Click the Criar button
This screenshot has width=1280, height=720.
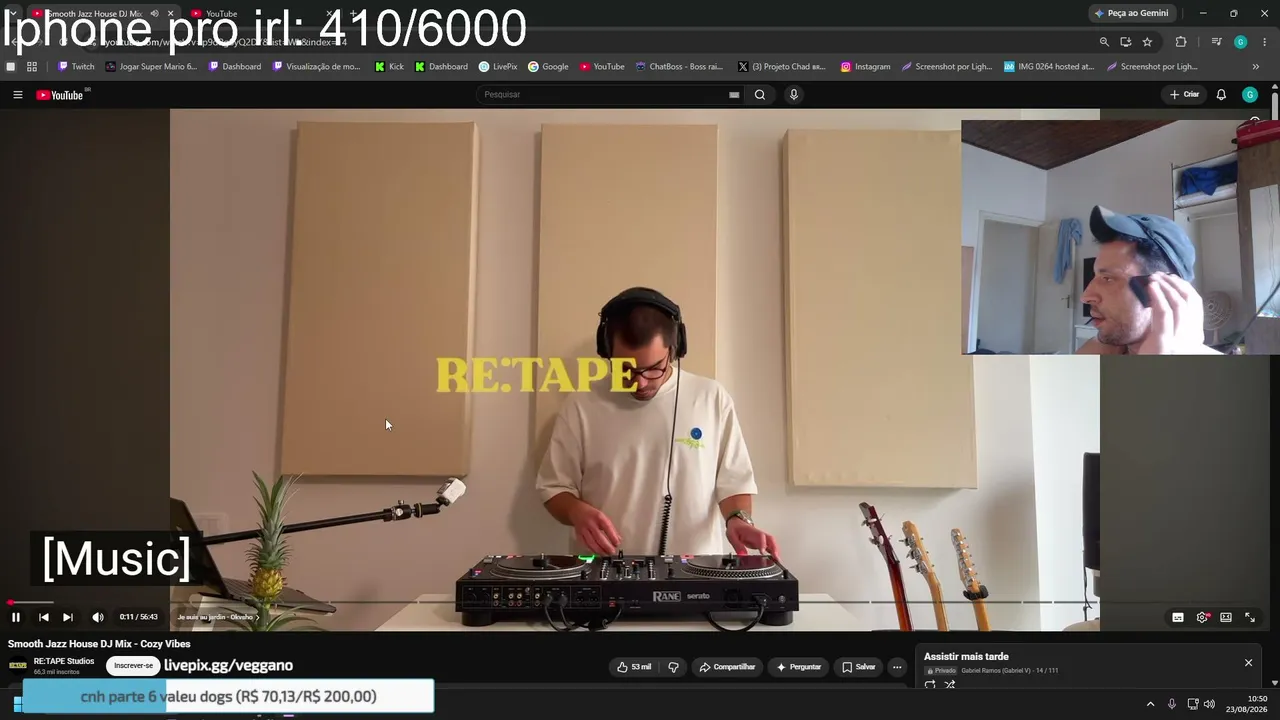(x=1185, y=95)
